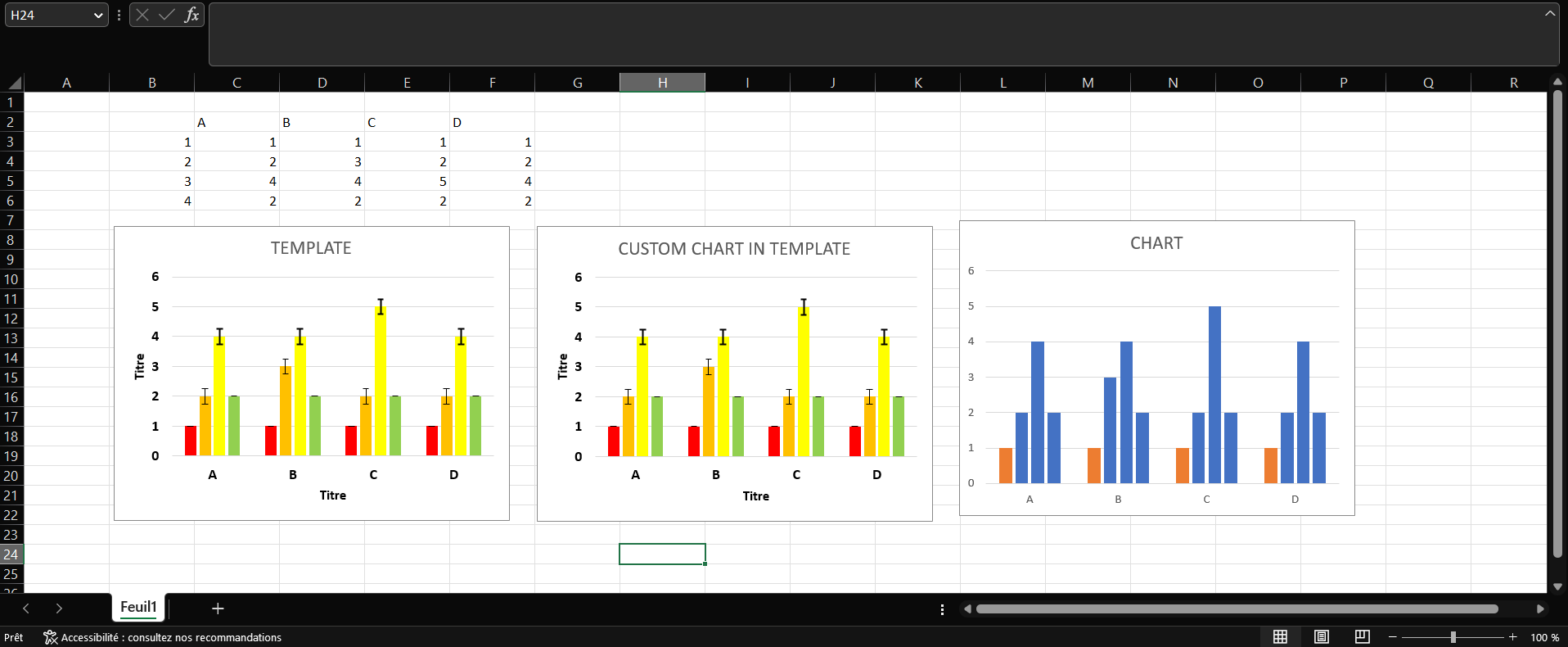Click the selected cell H24
The width and height of the screenshot is (1568, 647).
tap(662, 554)
